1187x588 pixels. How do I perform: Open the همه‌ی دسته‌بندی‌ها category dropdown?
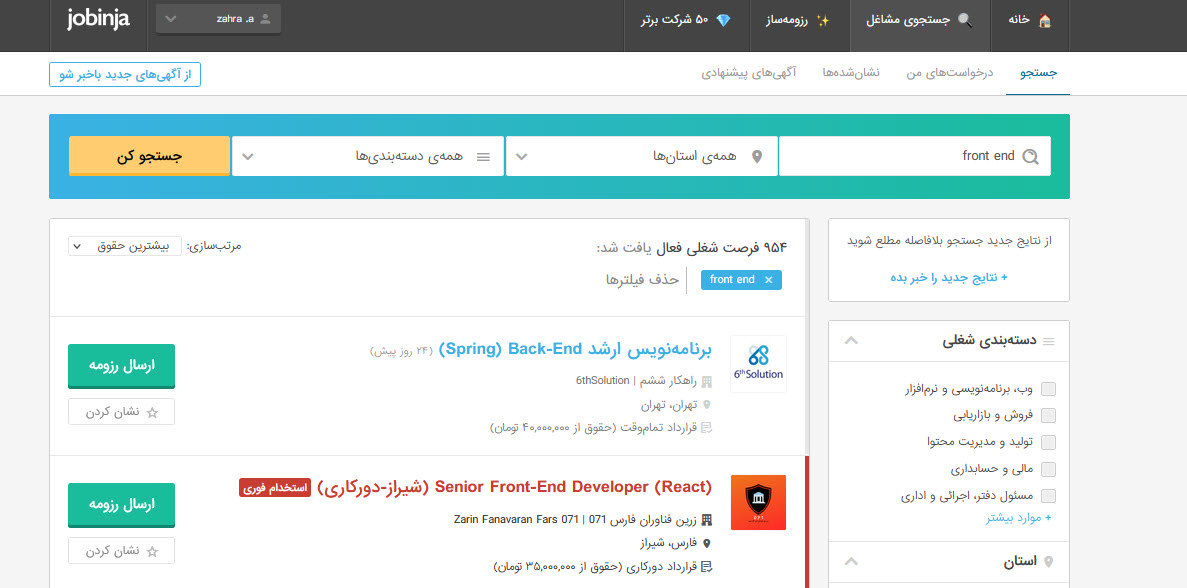pos(367,156)
